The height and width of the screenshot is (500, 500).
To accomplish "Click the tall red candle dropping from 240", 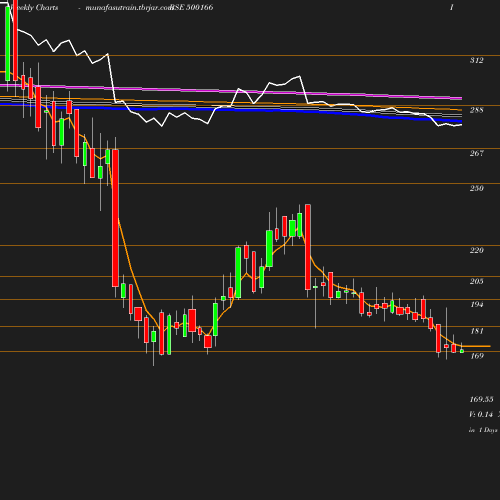I will [x=308, y=247].
